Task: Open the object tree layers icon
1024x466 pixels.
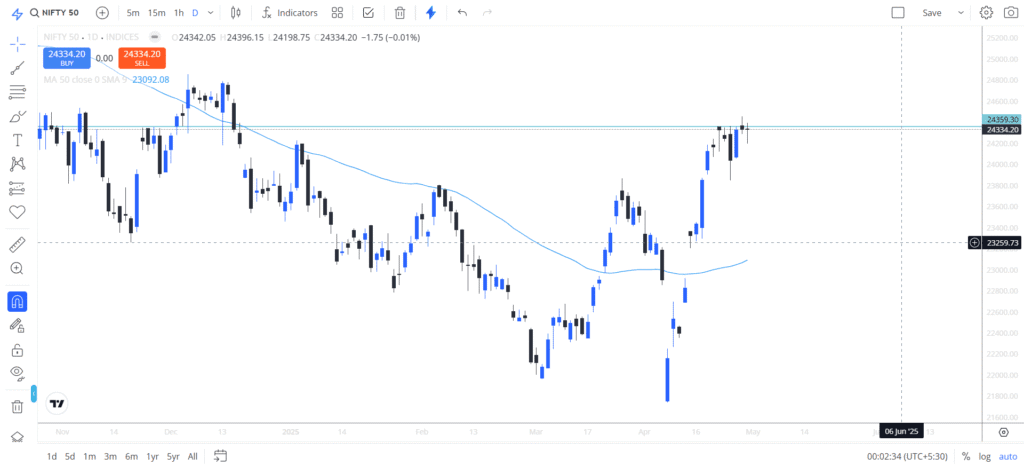Action: [x=18, y=437]
